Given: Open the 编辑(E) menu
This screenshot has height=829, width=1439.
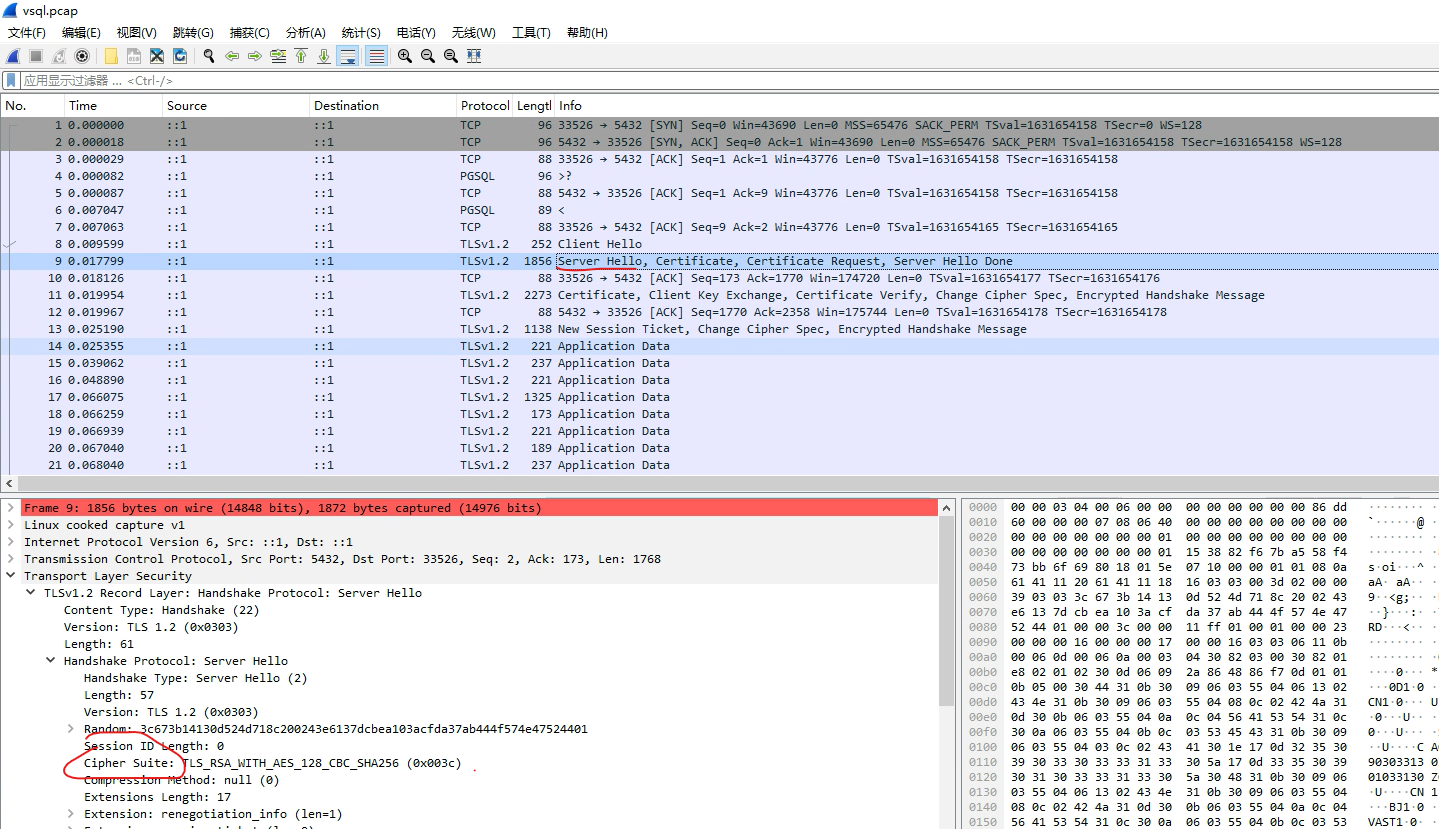Looking at the screenshot, I should (81, 33).
